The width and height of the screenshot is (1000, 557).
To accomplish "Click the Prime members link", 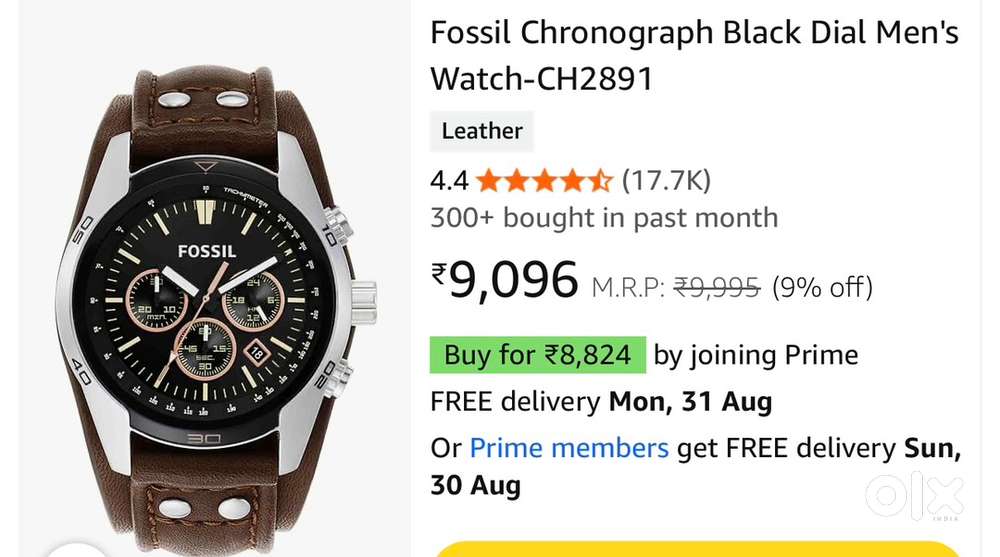I will (x=569, y=448).
